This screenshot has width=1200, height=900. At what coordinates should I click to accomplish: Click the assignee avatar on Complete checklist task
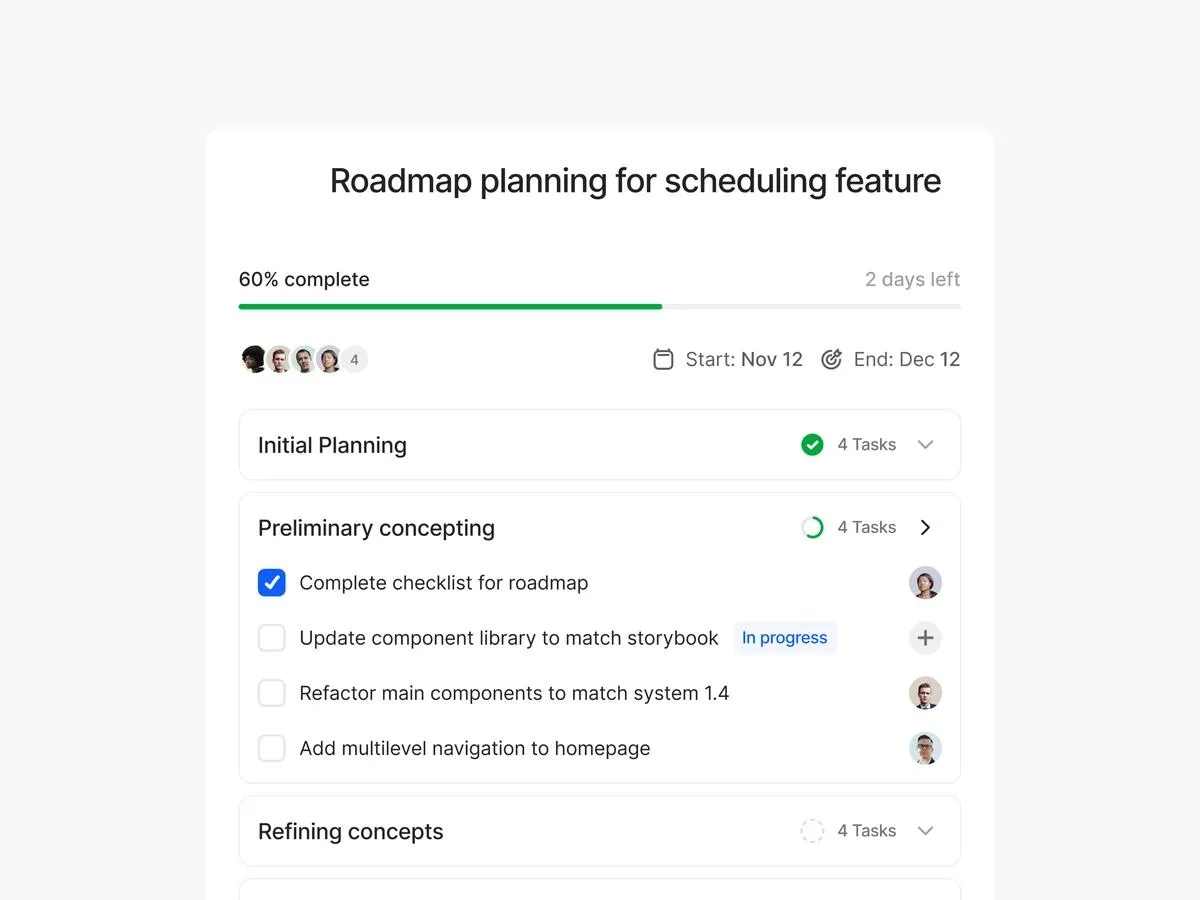click(x=925, y=583)
